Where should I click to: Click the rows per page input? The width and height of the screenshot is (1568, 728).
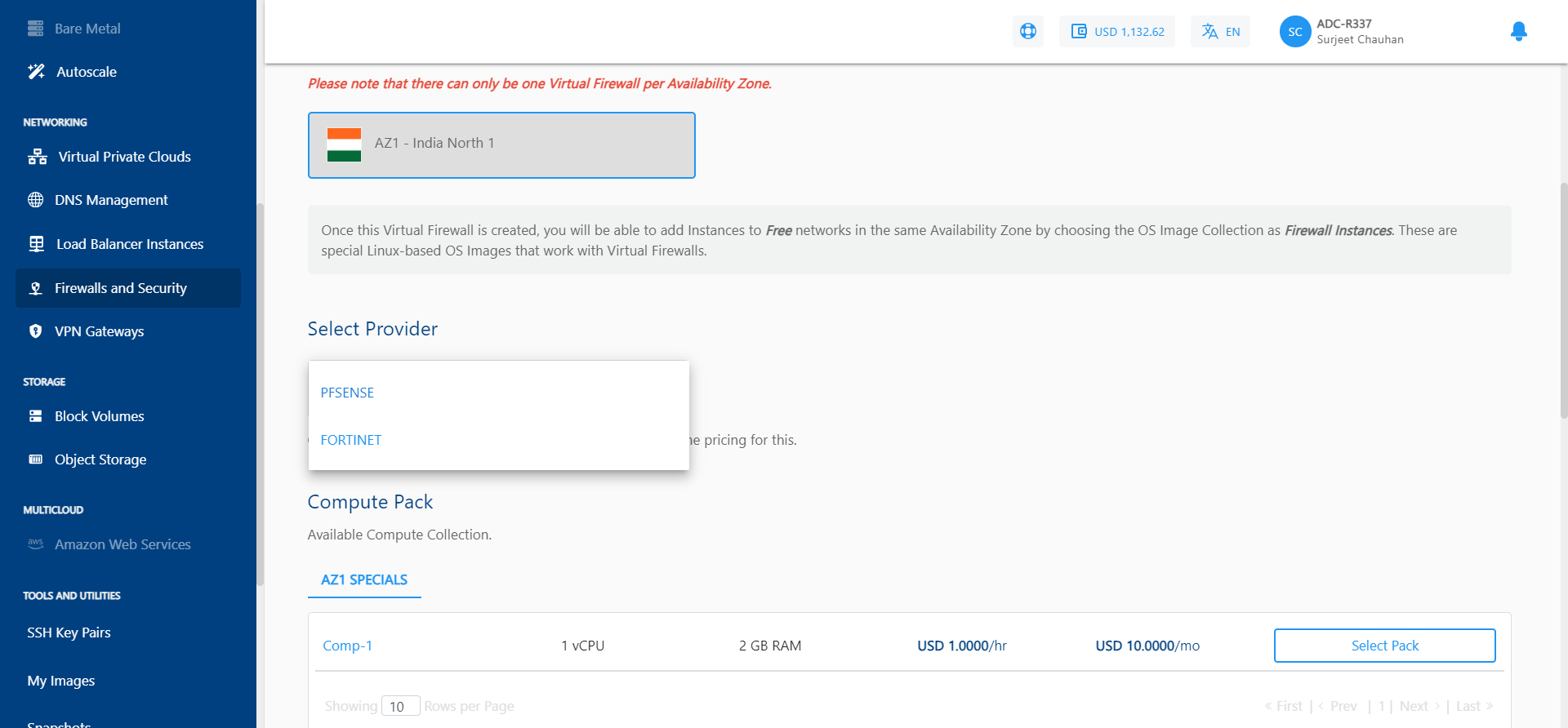pyautogui.click(x=400, y=706)
